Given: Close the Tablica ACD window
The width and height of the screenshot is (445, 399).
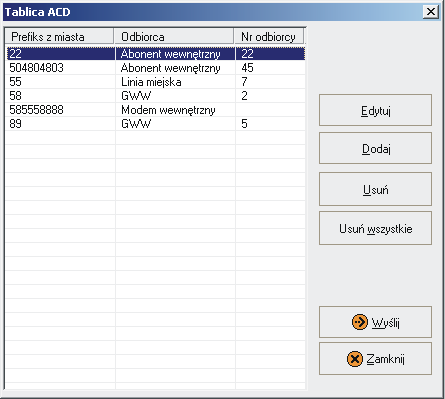Looking at the screenshot, I should point(431,12).
